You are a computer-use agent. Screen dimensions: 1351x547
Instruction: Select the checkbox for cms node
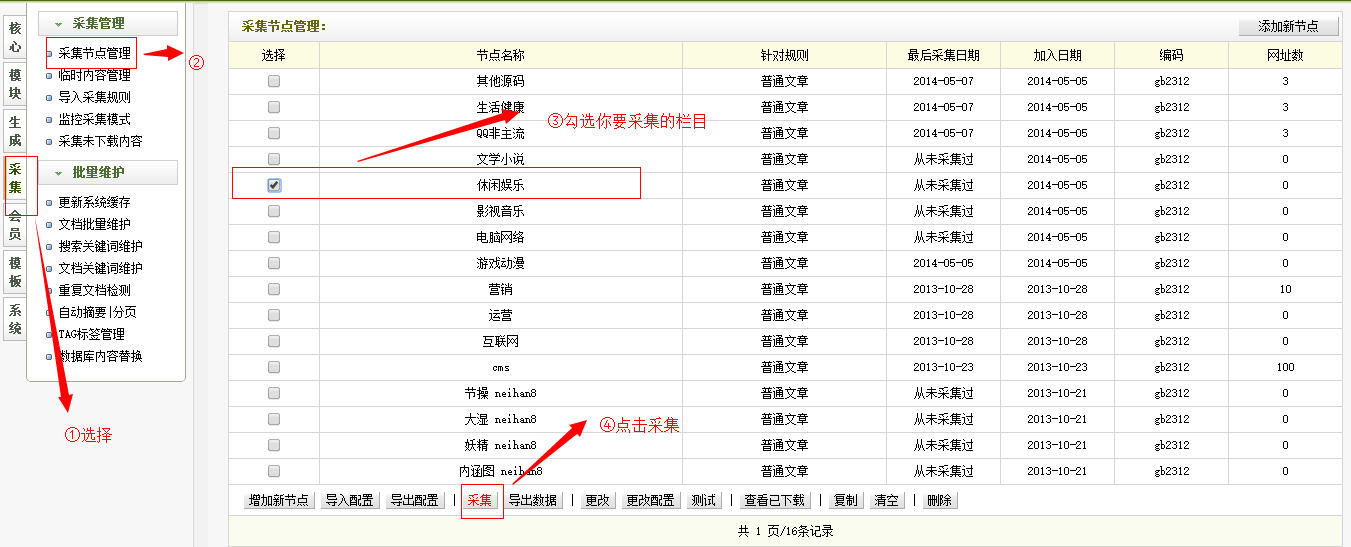(274, 367)
